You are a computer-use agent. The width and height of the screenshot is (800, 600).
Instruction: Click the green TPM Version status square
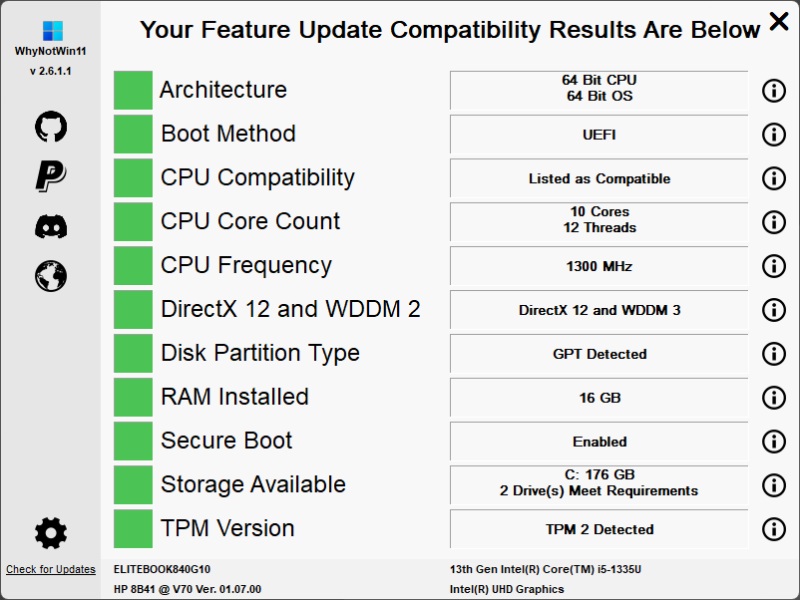tap(133, 529)
